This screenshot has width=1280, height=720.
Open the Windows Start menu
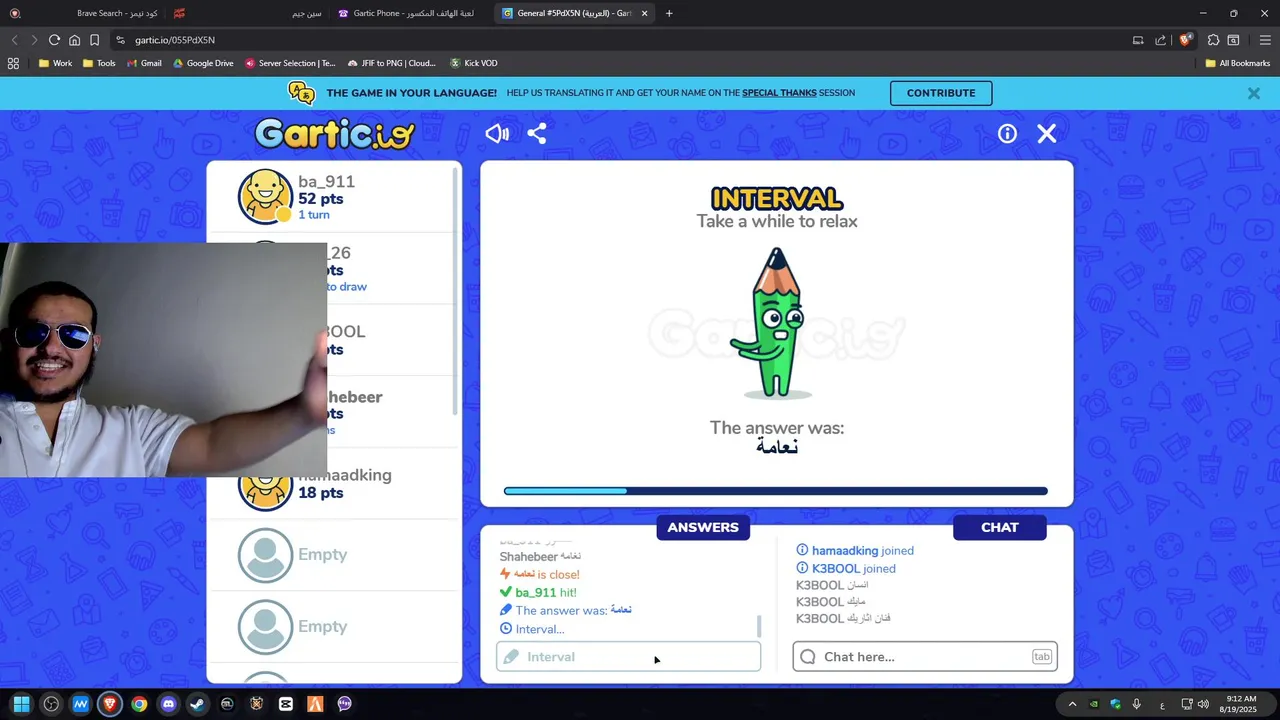[x=22, y=704]
